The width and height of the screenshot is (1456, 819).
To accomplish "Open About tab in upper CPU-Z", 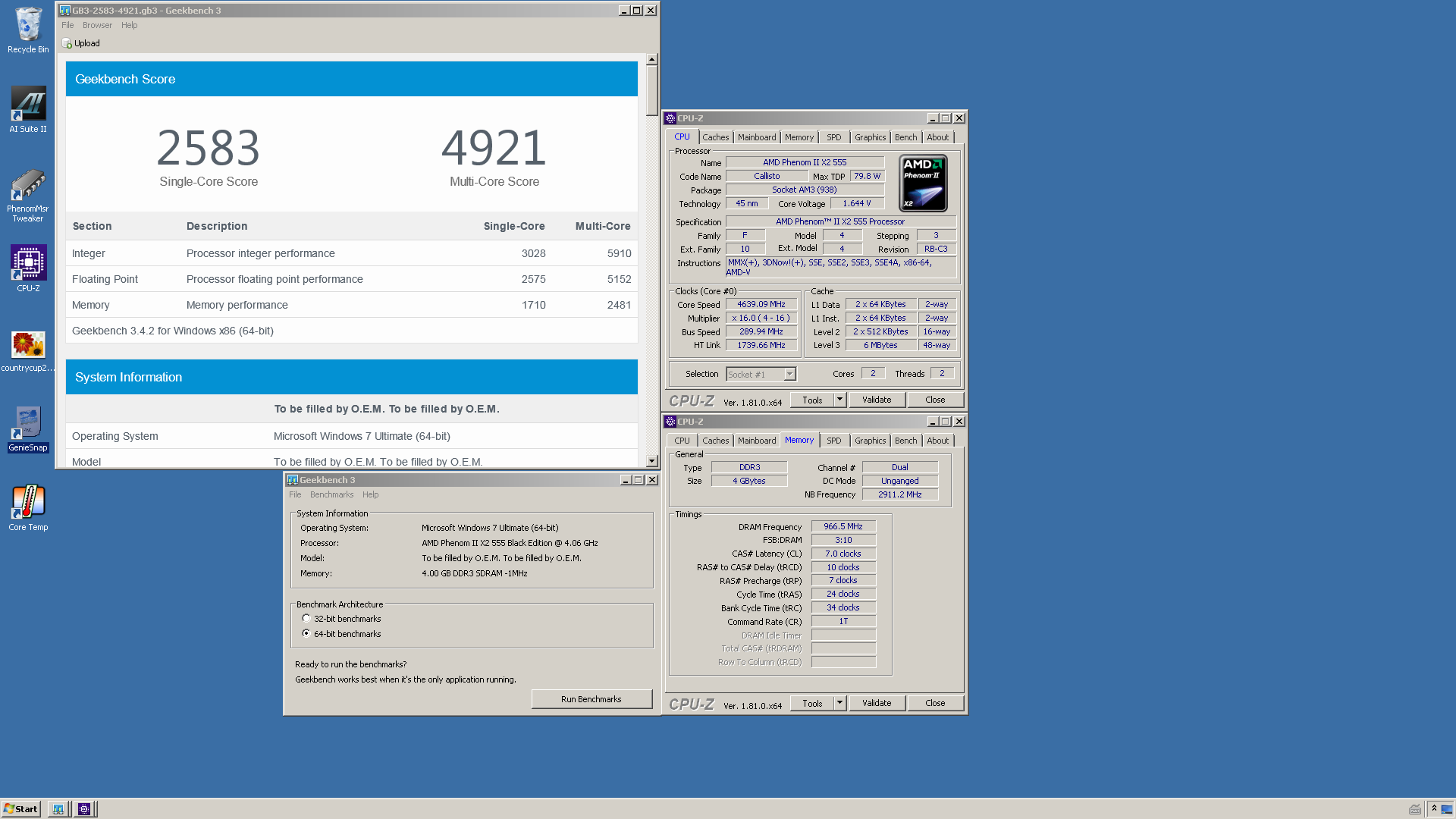I will (937, 137).
